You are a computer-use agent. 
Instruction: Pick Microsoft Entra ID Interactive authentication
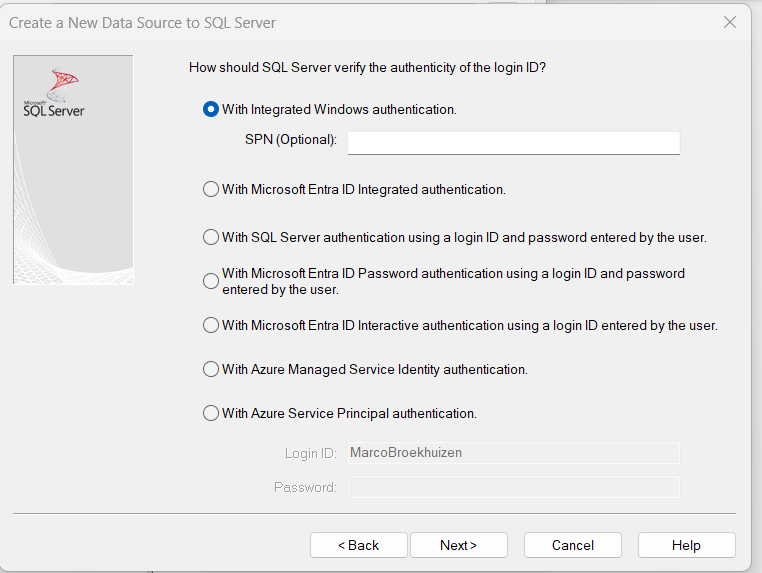pos(211,325)
